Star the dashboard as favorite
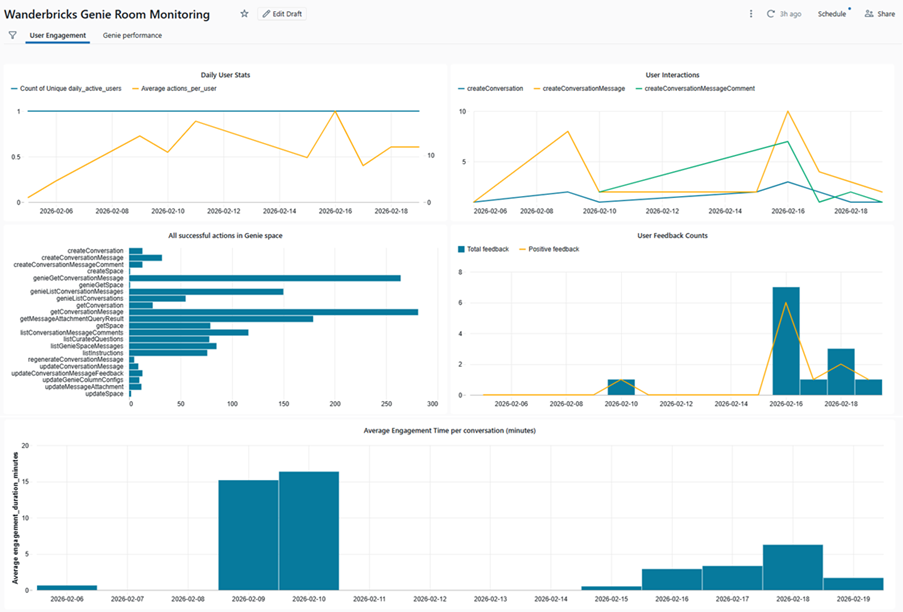The height and width of the screenshot is (612, 903). [x=244, y=14]
